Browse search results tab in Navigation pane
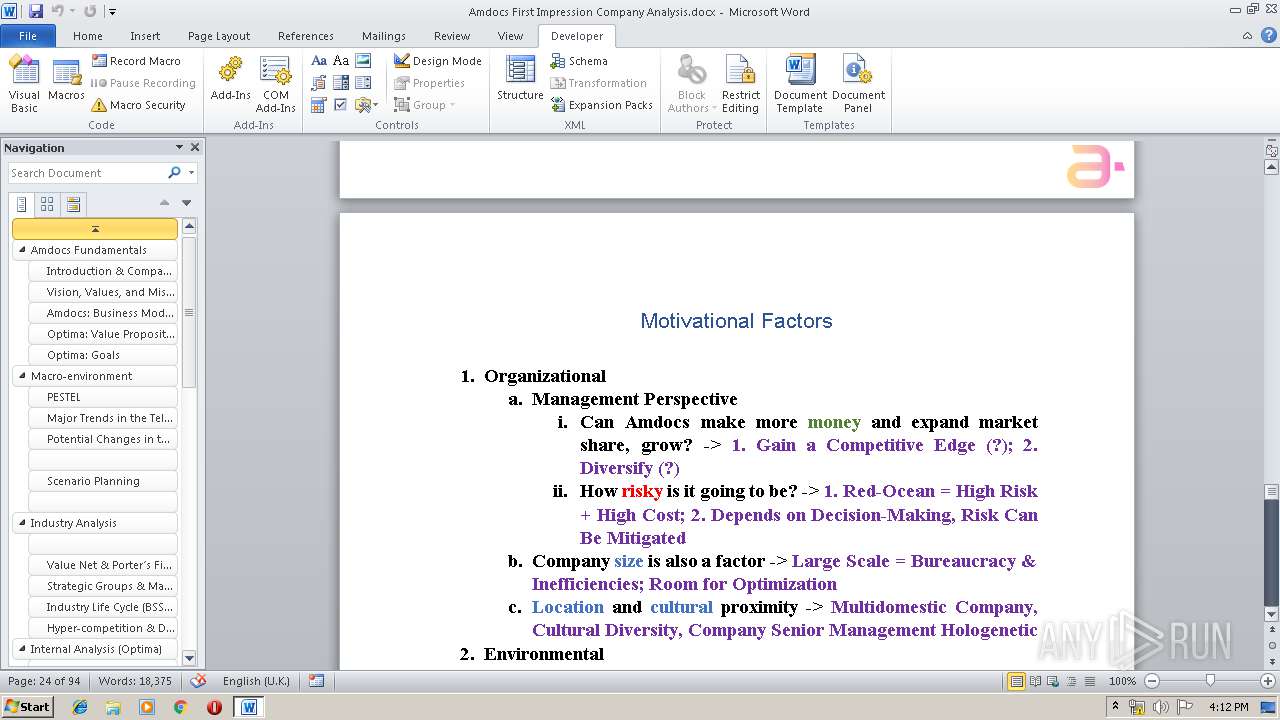1280x720 pixels. click(73, 204)
